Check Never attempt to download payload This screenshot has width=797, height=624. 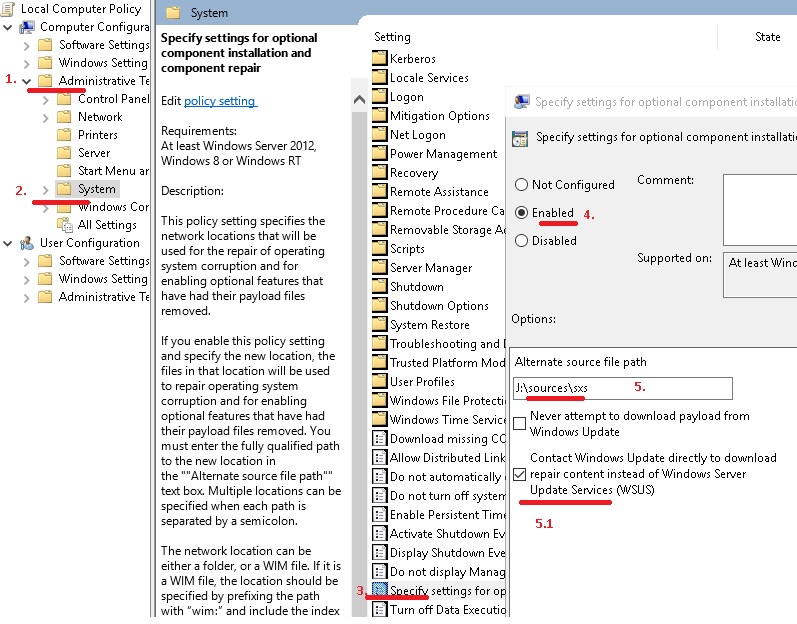(519, 423)
